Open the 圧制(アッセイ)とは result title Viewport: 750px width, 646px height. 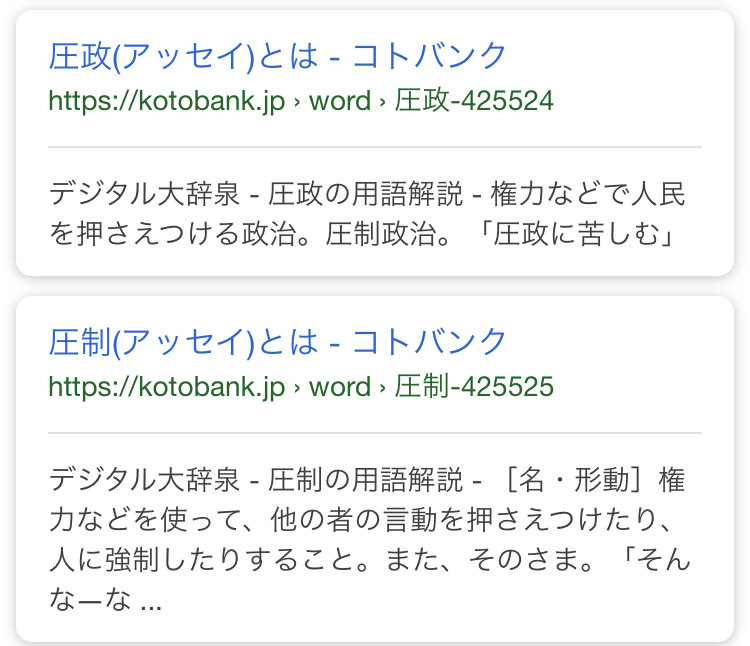(278, 342)
